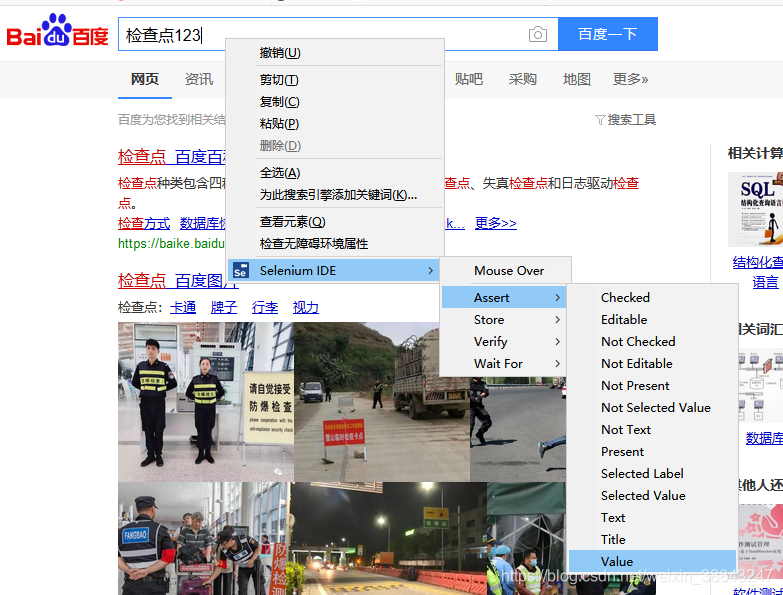Open the roadside truck checkpoint photo

(382, 402)
